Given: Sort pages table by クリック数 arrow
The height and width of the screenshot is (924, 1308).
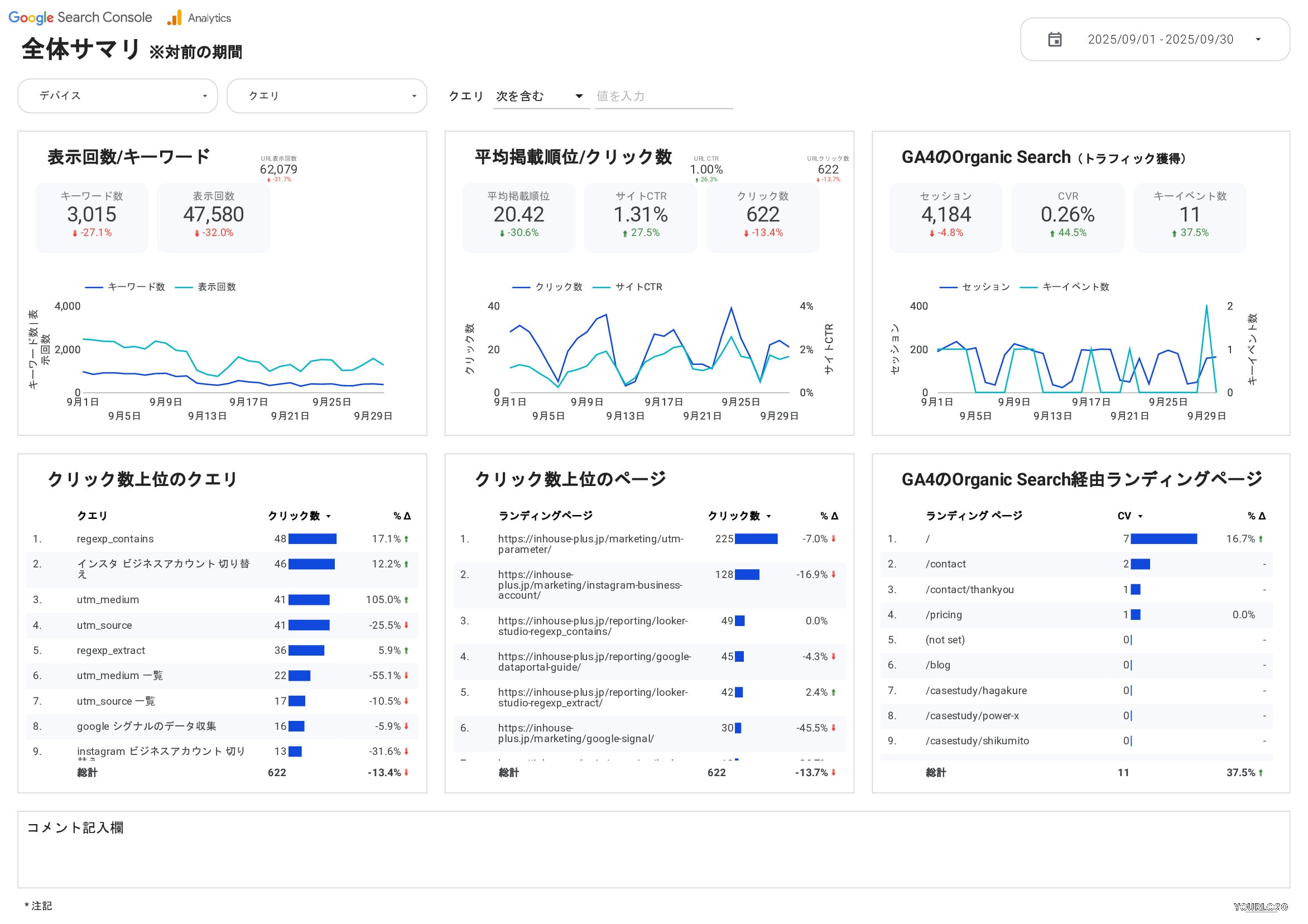Looking at the screenshot, I should 768,516.
